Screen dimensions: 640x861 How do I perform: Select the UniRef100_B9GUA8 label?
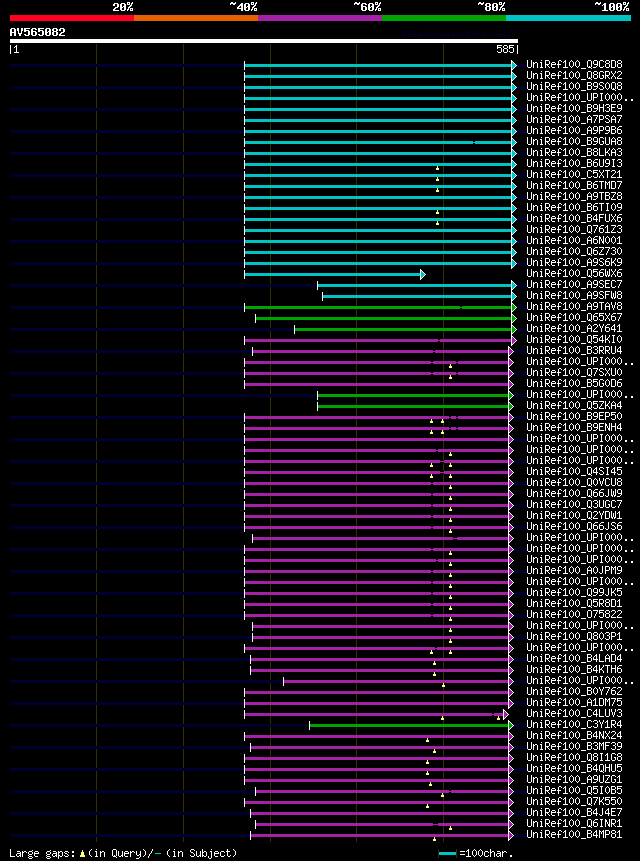pos(574,141)
